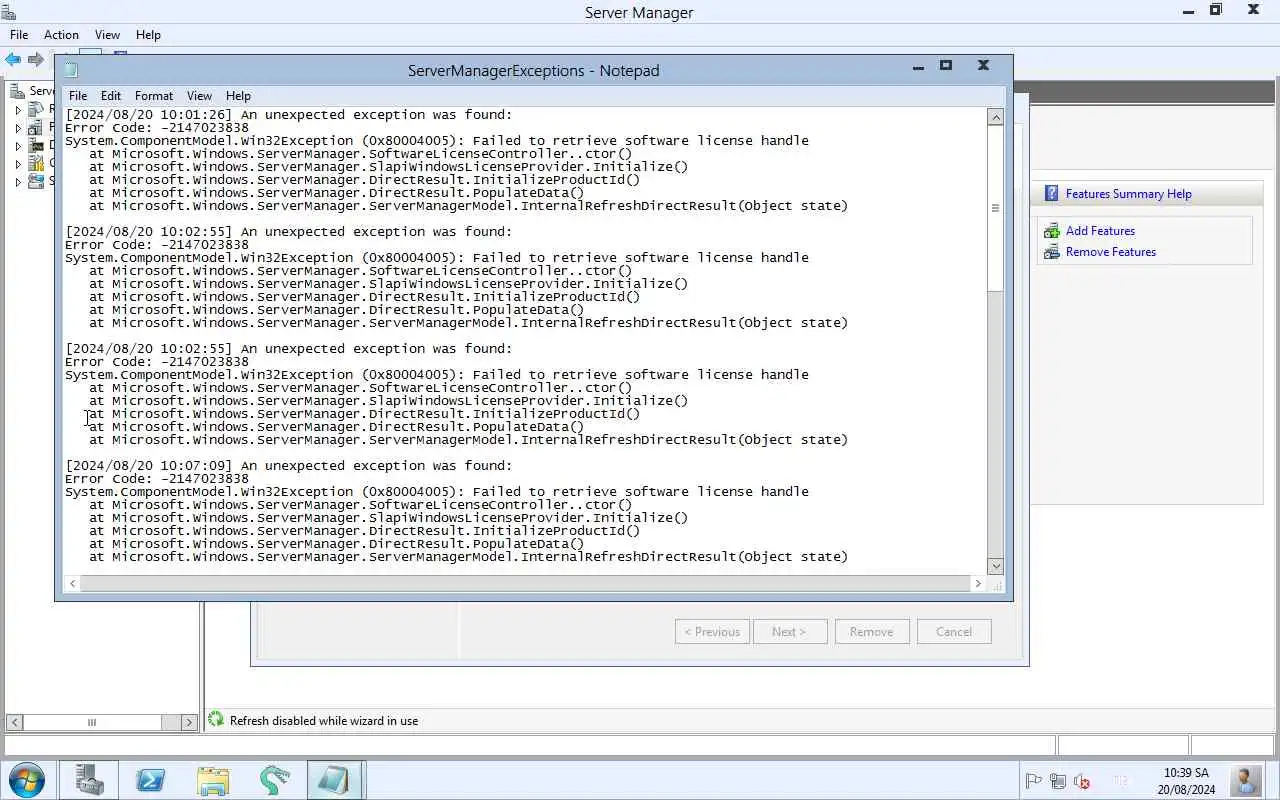The height and width of the screenshot is (800, 1280).
Task: Click Server Manager's forward arrow toolbar icon
Action: click(x=36, y=60)
